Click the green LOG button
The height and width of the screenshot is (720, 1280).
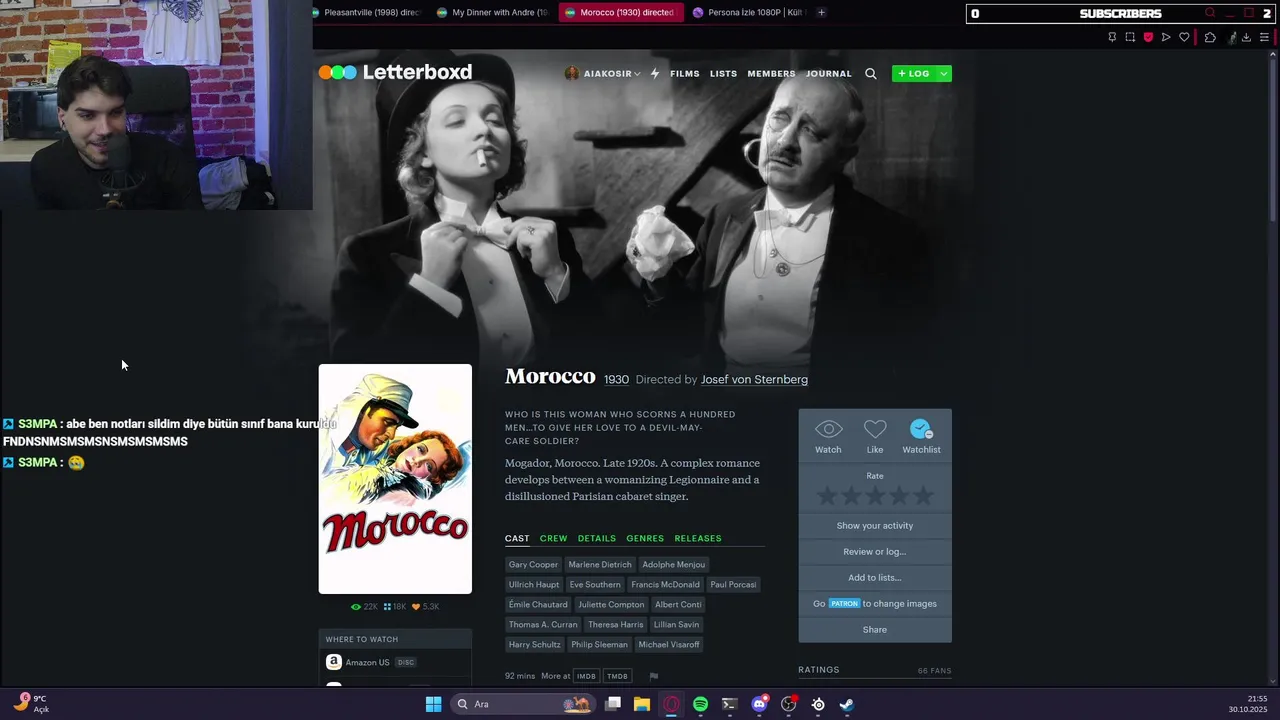pos(914,73)
